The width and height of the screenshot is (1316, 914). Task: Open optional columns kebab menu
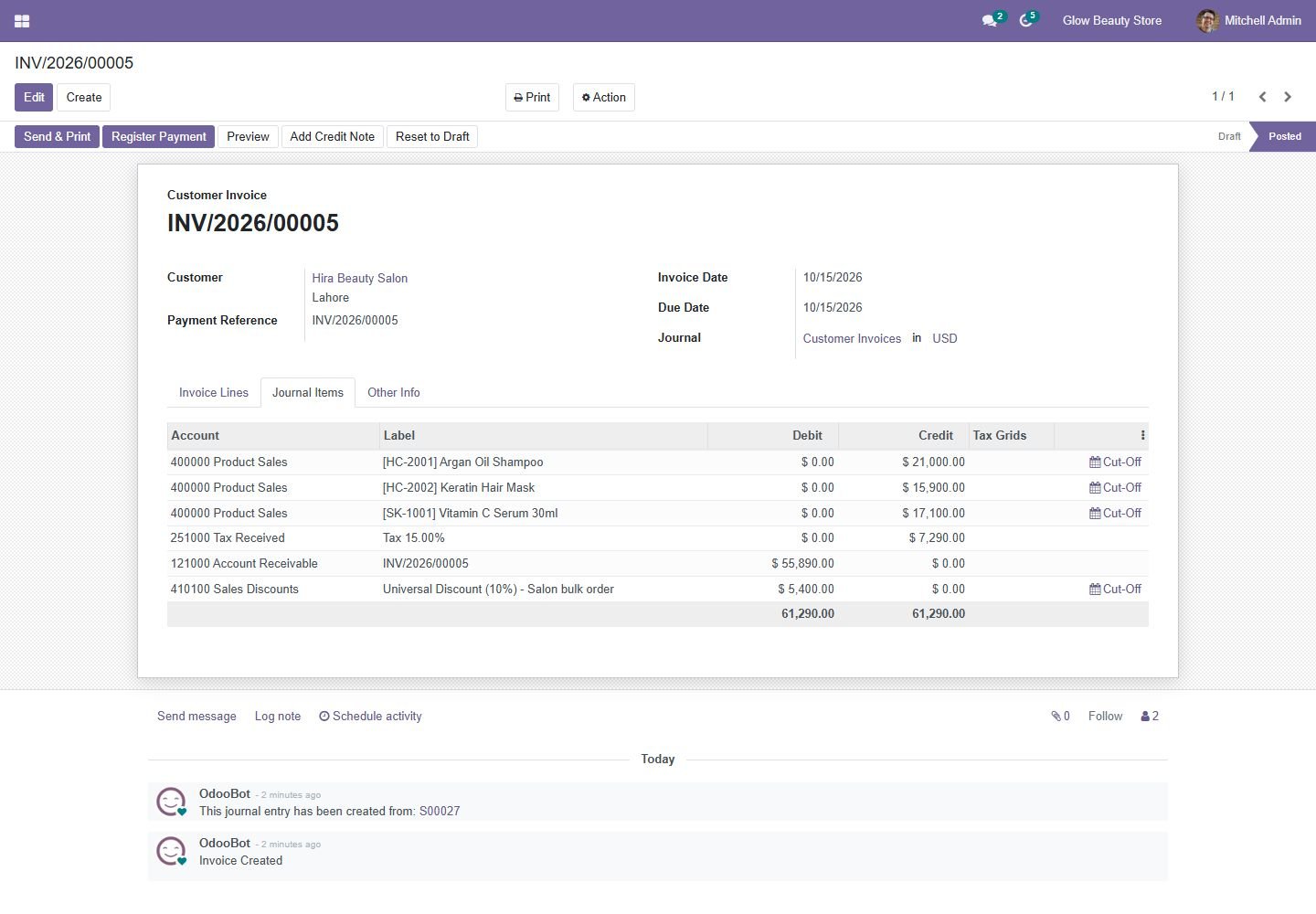click(1142, 435)
